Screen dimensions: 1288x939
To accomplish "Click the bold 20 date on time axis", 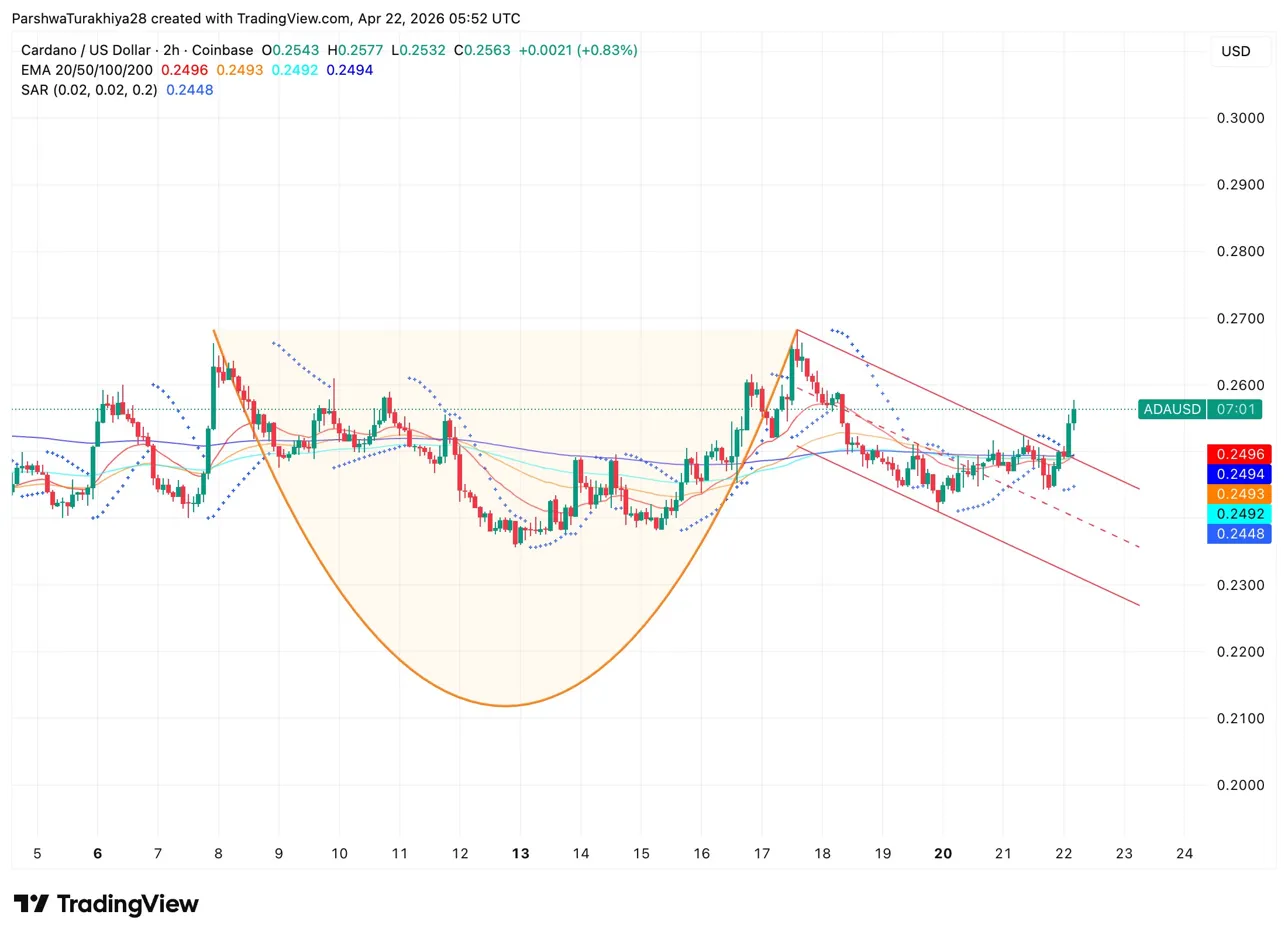I will (x=942, y=854).
